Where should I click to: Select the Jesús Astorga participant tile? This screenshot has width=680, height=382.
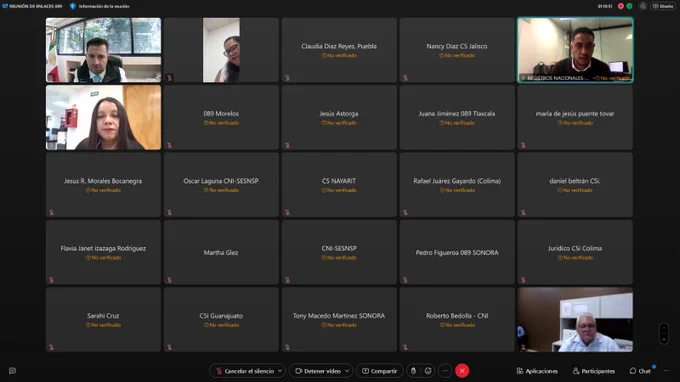[339, 117]
